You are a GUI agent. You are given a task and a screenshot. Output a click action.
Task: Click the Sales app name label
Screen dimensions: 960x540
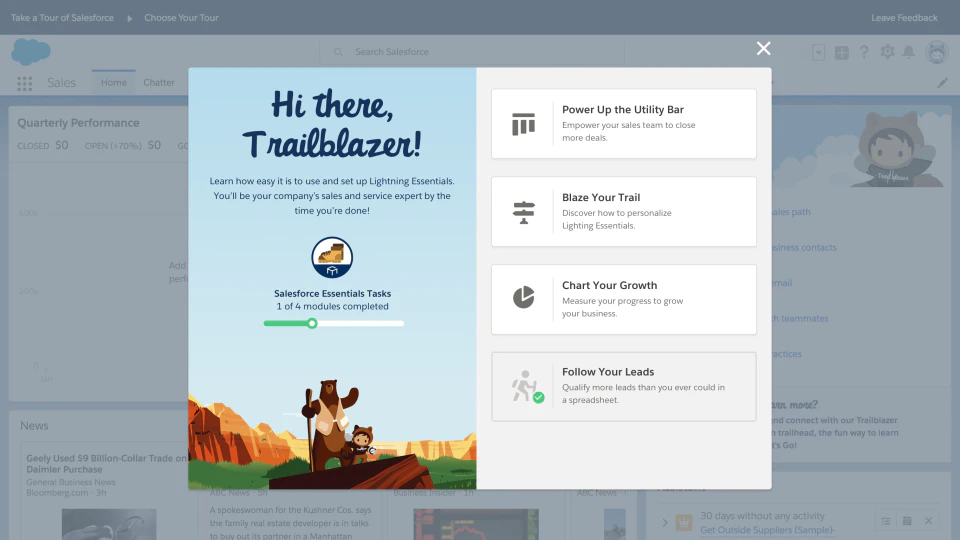61,83
